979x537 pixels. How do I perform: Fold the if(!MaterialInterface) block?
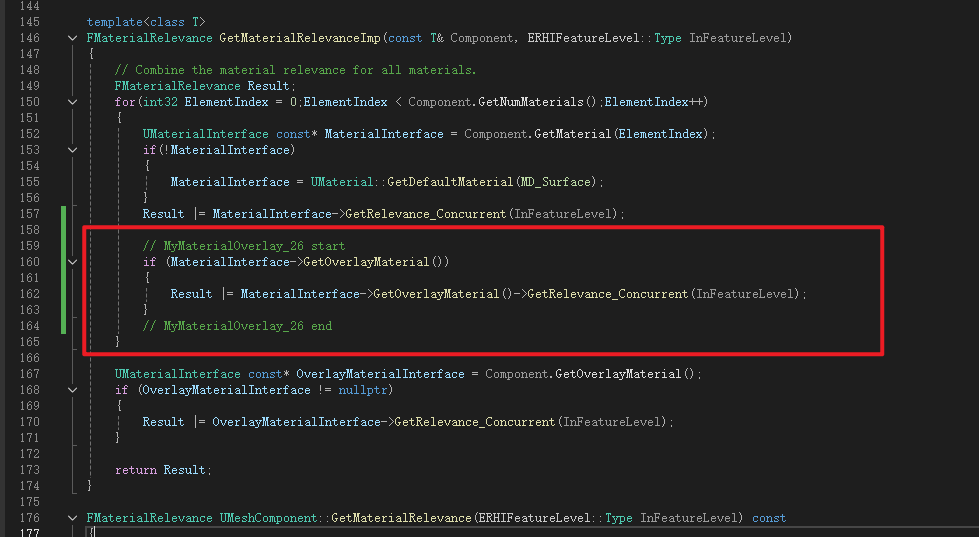[x=73, y=150]
